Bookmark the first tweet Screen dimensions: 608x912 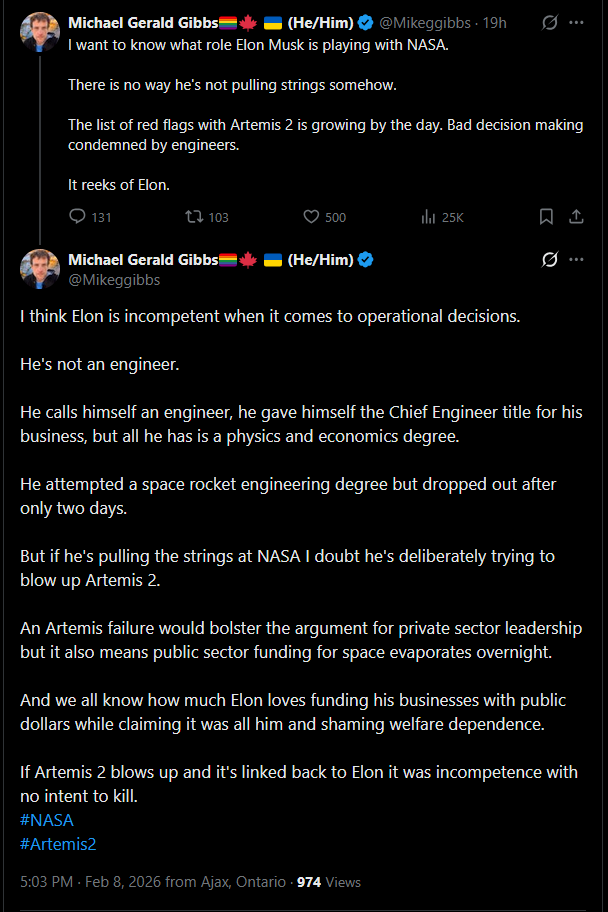point(546,217)
